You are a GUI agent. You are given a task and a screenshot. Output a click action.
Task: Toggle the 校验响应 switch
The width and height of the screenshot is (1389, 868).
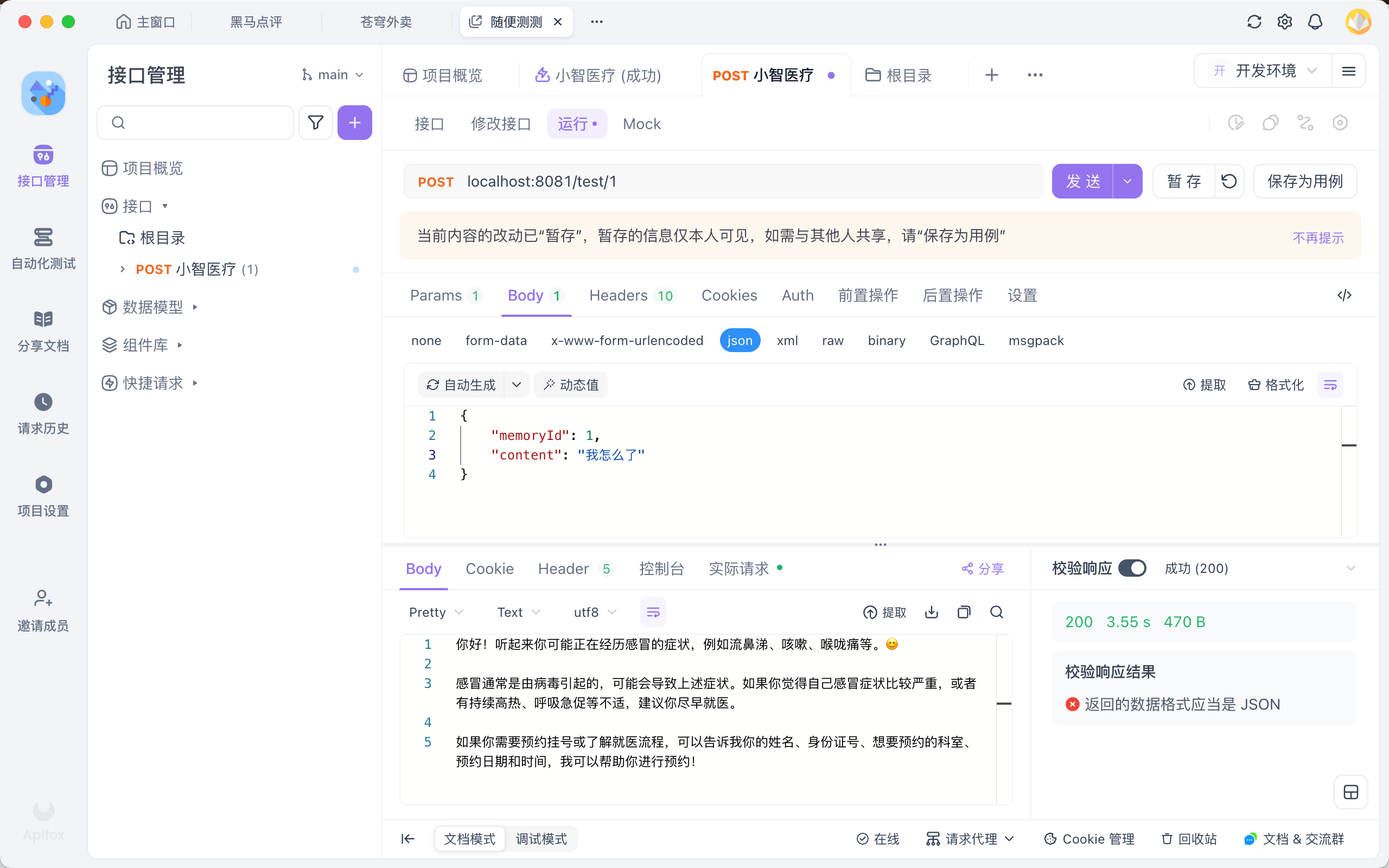point(1132,569)
